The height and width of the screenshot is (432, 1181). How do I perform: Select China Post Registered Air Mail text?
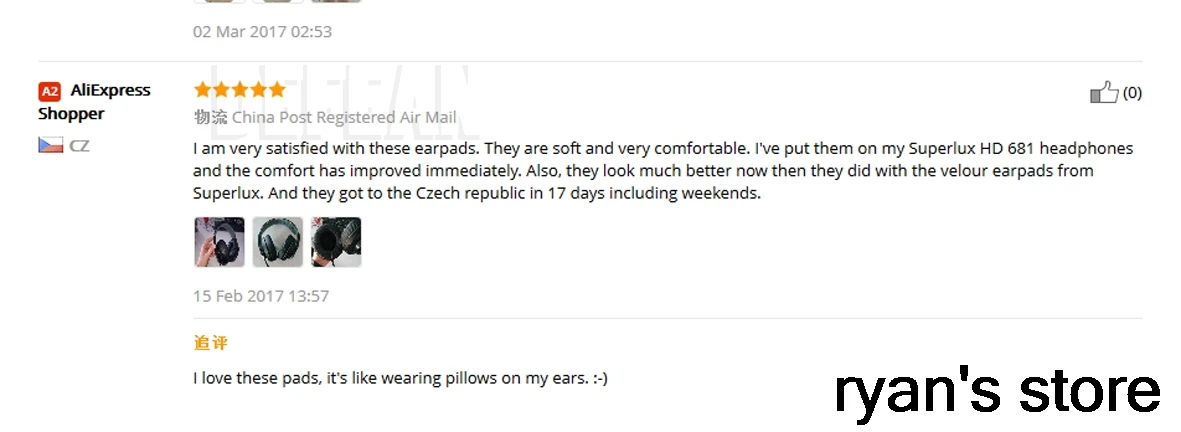(x=344, y=117)
